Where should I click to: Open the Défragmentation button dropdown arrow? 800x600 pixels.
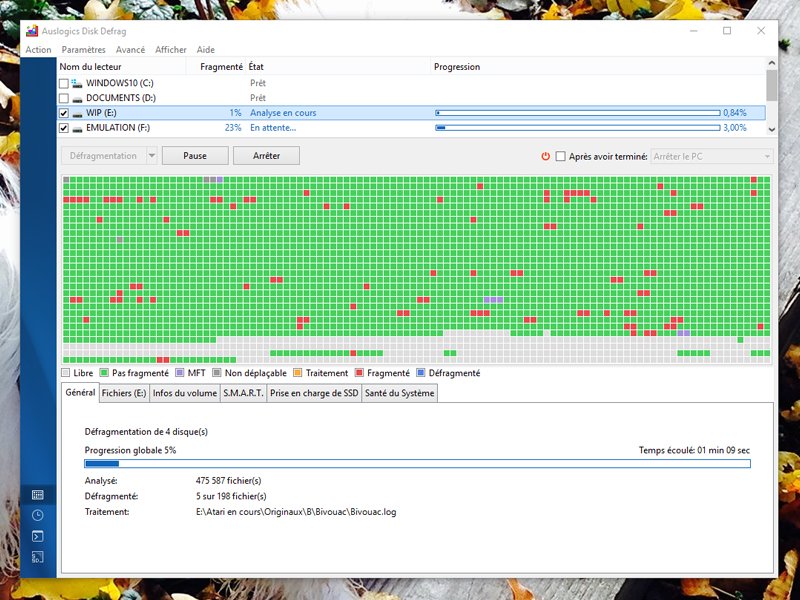(152, 156)
